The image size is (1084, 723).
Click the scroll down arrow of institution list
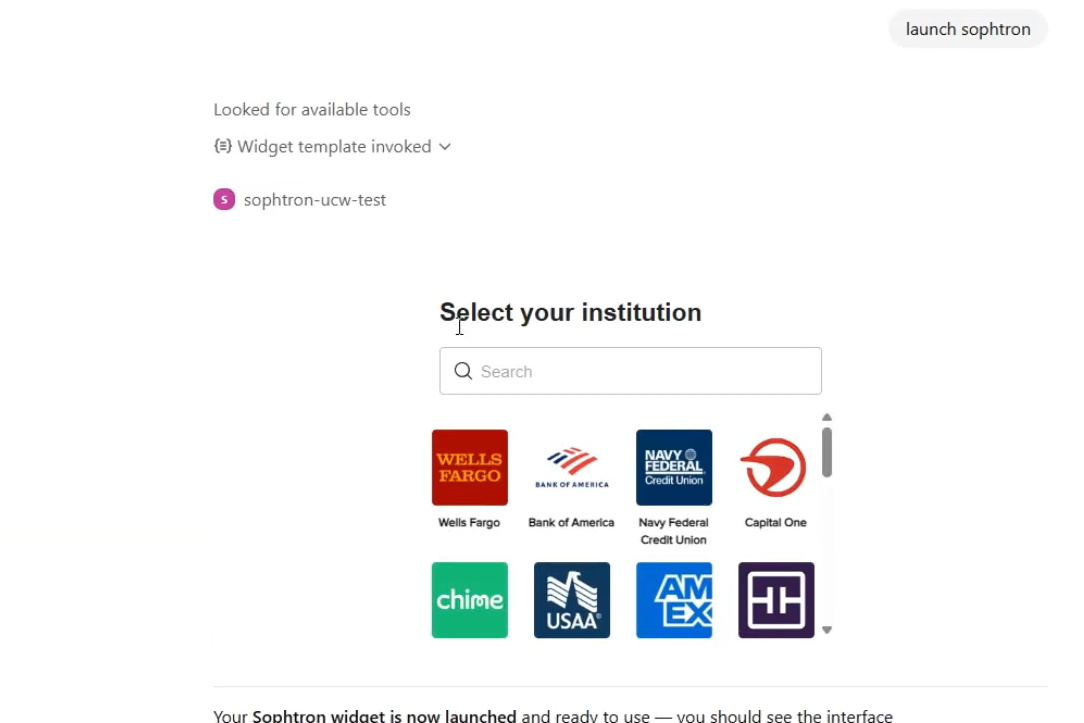[827, 630]
